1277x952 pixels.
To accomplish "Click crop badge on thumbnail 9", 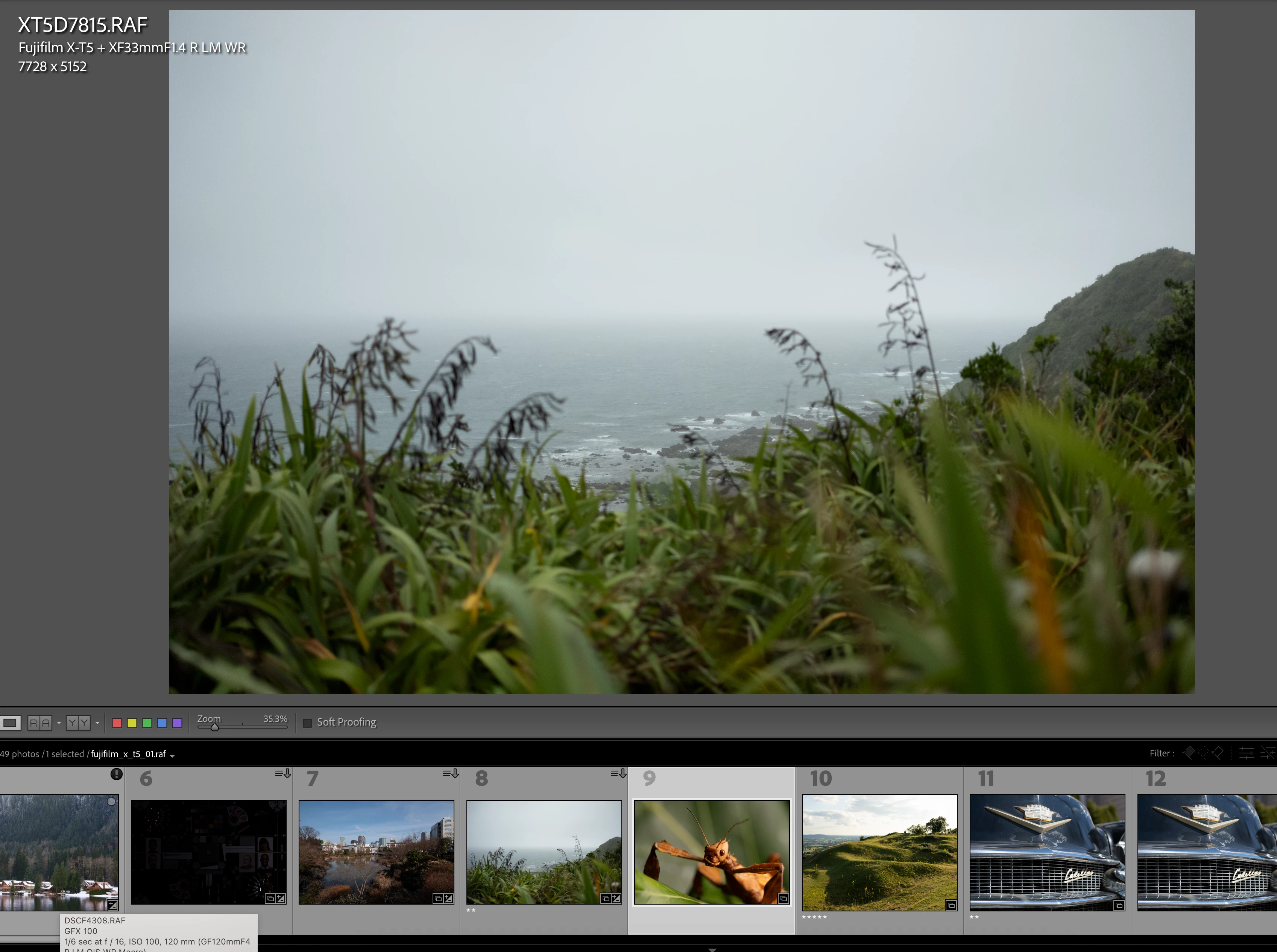I will coord(783,899).
